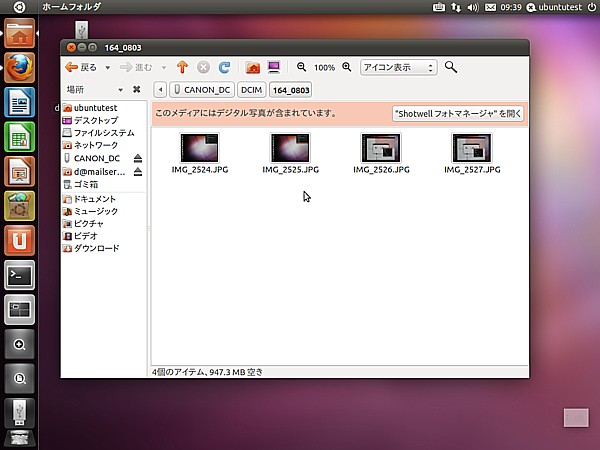Open ビデオ bookmark in the sidebar

pyautogui.click(x=104, y=236)
